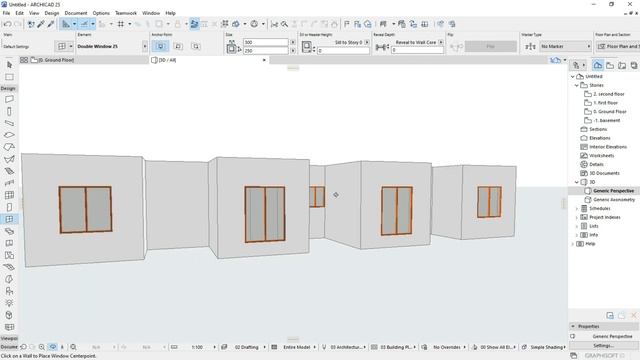Click the Pick Up Parameters eyedropper icon
This screenshot has height=360, width=640.
point(41,24)
